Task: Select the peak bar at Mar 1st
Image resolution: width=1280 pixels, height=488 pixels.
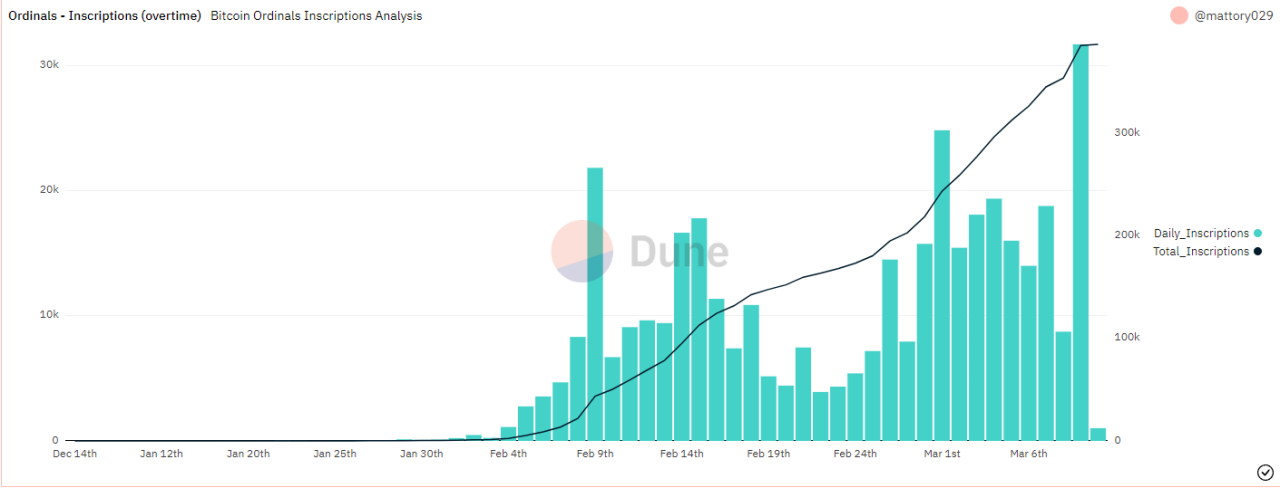Action: 941,285
